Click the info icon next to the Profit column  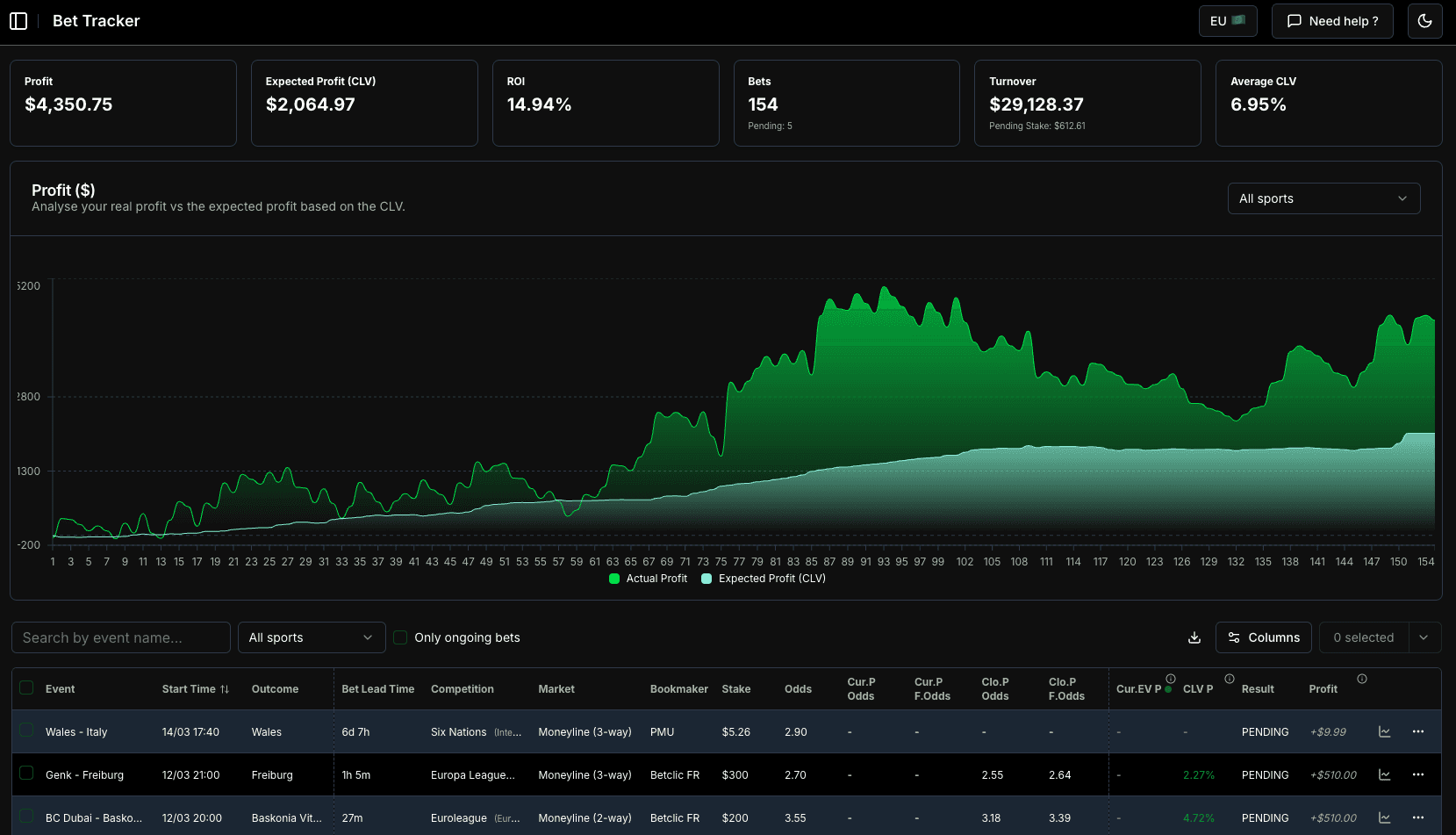coord(1361,679)
